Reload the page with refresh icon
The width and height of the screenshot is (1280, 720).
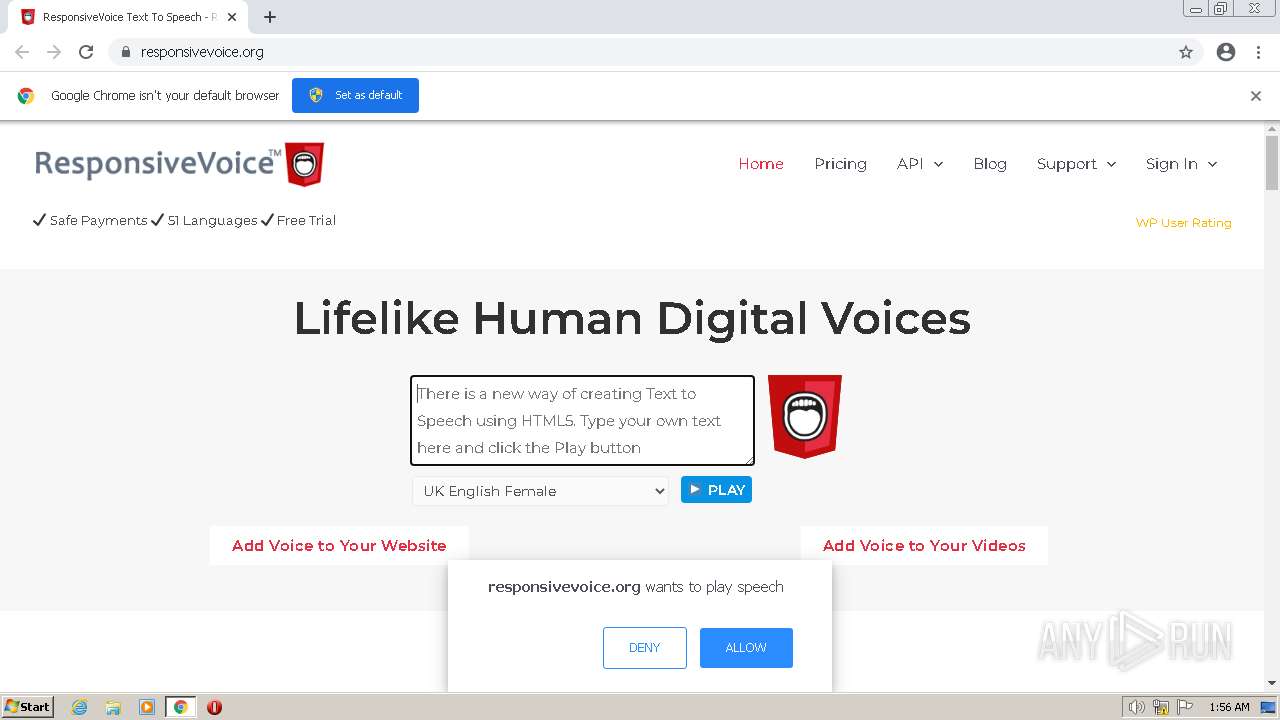86,52
